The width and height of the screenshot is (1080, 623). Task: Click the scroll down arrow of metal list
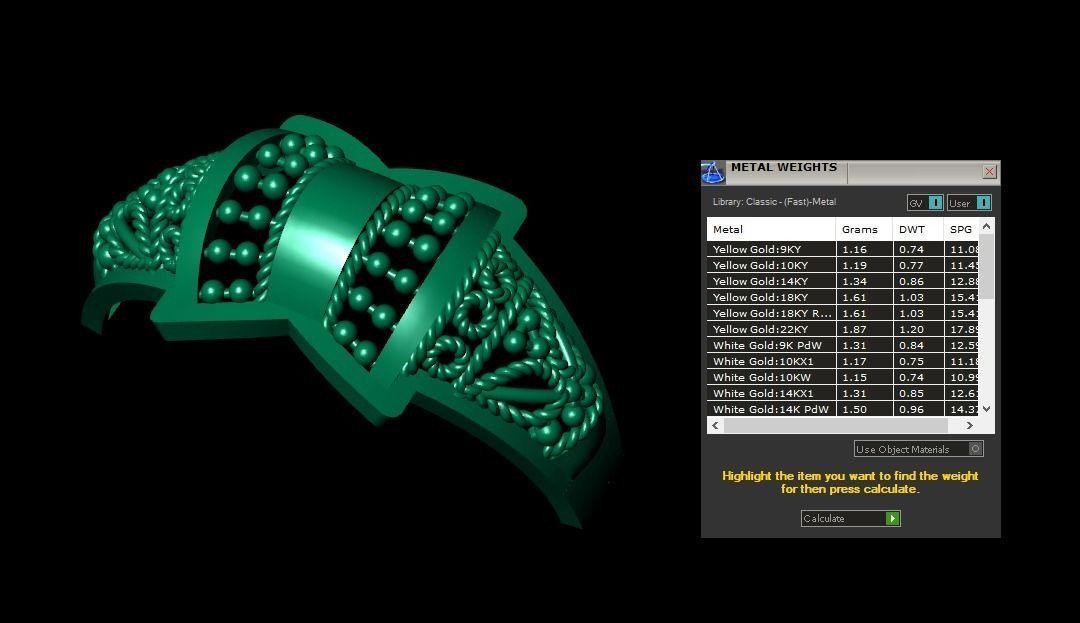tap(986, 409)
